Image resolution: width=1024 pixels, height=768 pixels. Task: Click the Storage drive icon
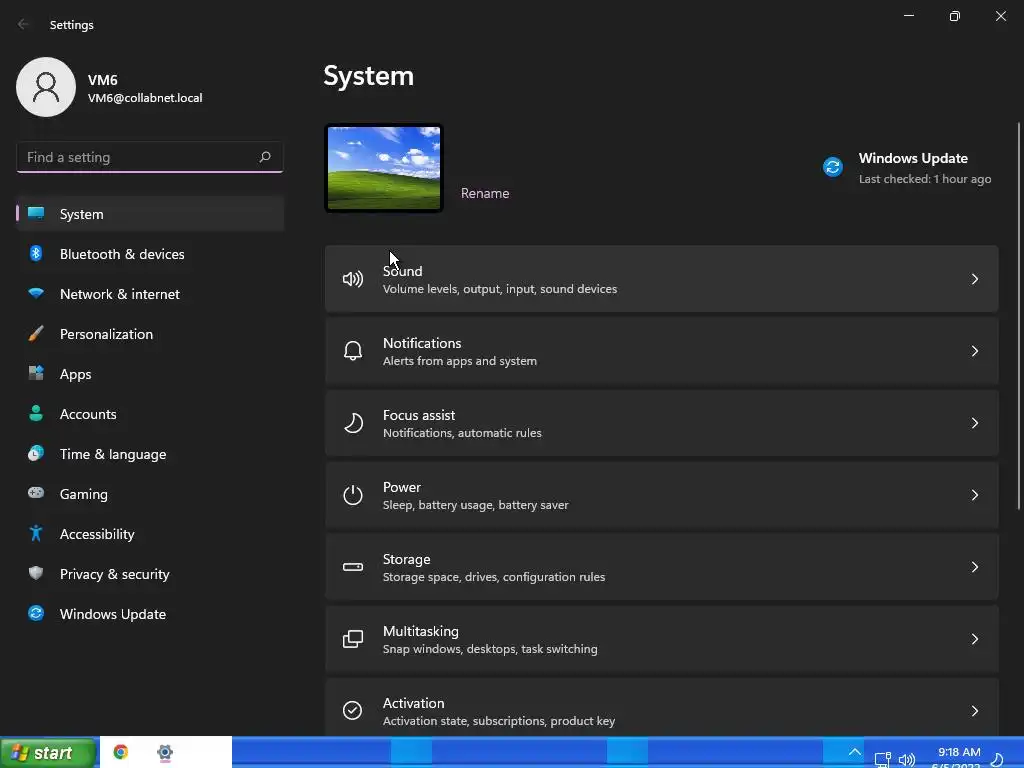[x=353, y=567]
